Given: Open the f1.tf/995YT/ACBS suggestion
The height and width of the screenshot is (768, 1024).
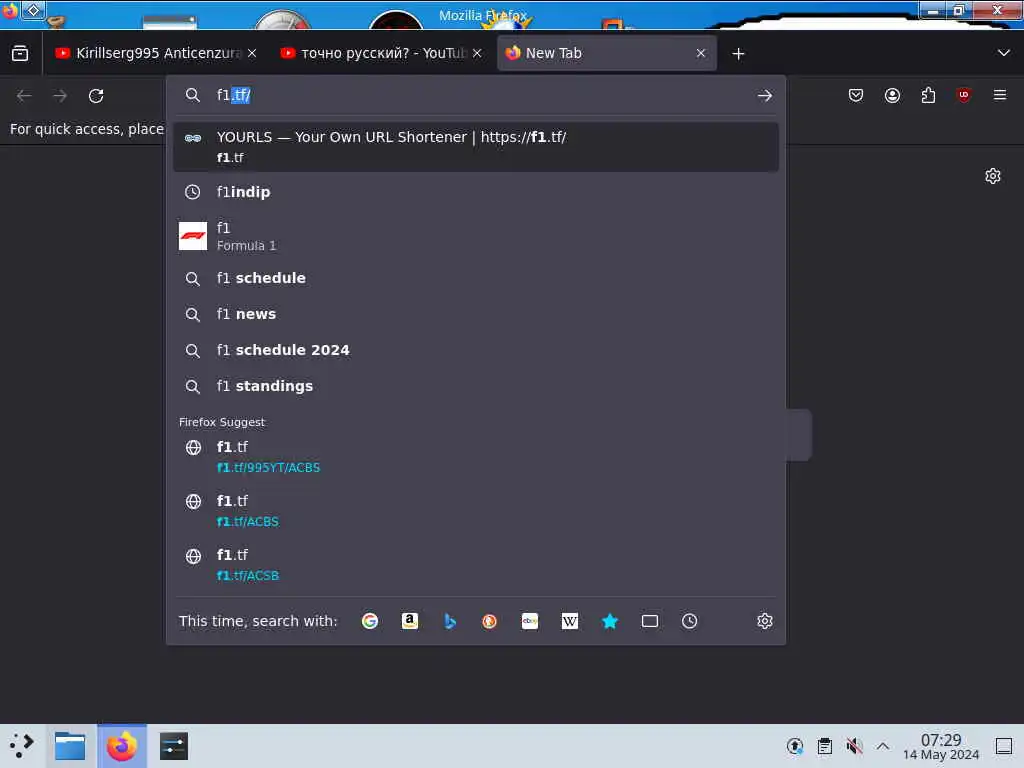Looking at the screenshot, I should pos(475,457).
